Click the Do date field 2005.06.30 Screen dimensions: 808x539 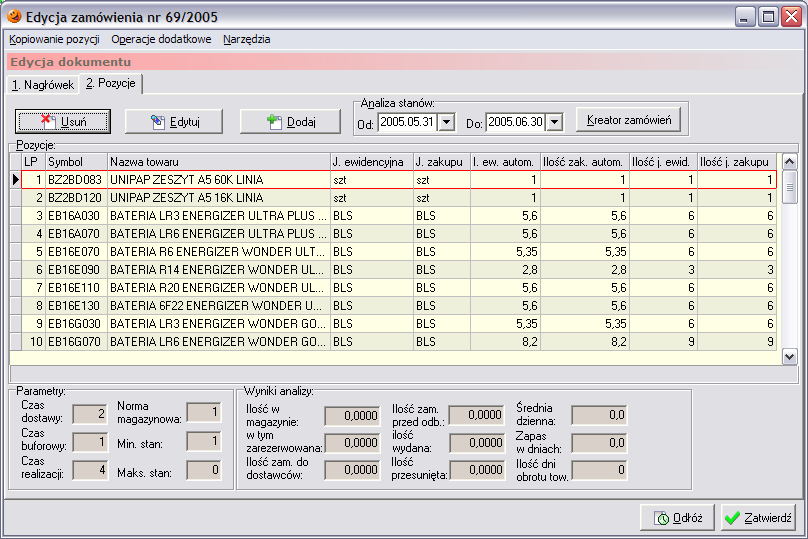(x=515, y=122)
